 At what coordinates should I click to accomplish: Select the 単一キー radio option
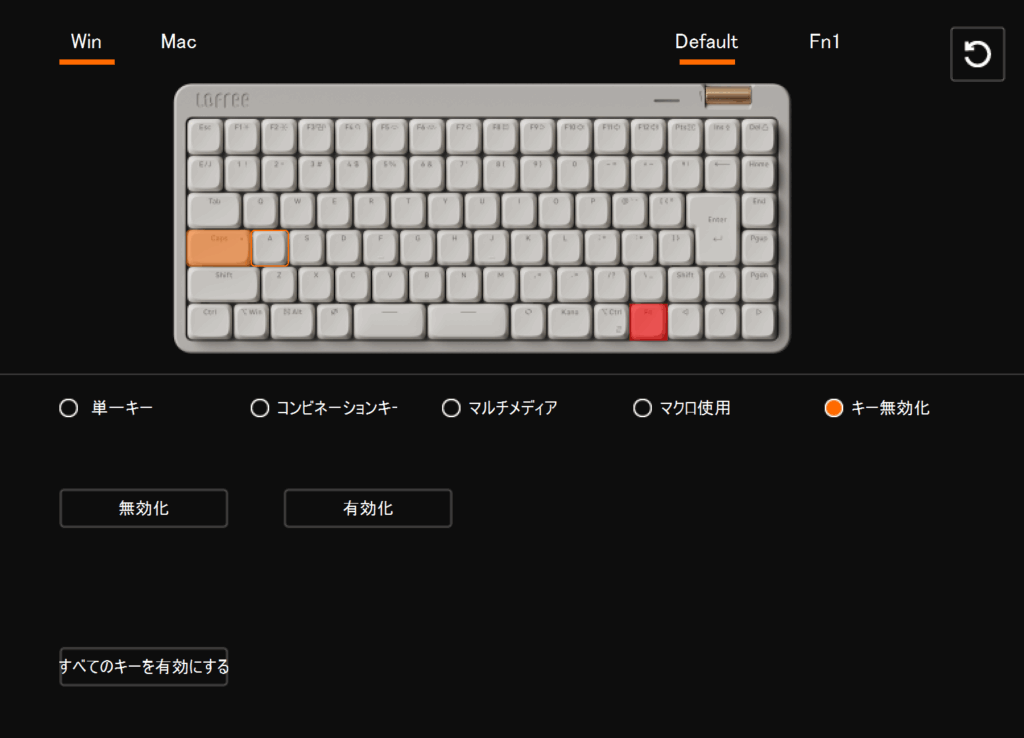tap(106, 408)
